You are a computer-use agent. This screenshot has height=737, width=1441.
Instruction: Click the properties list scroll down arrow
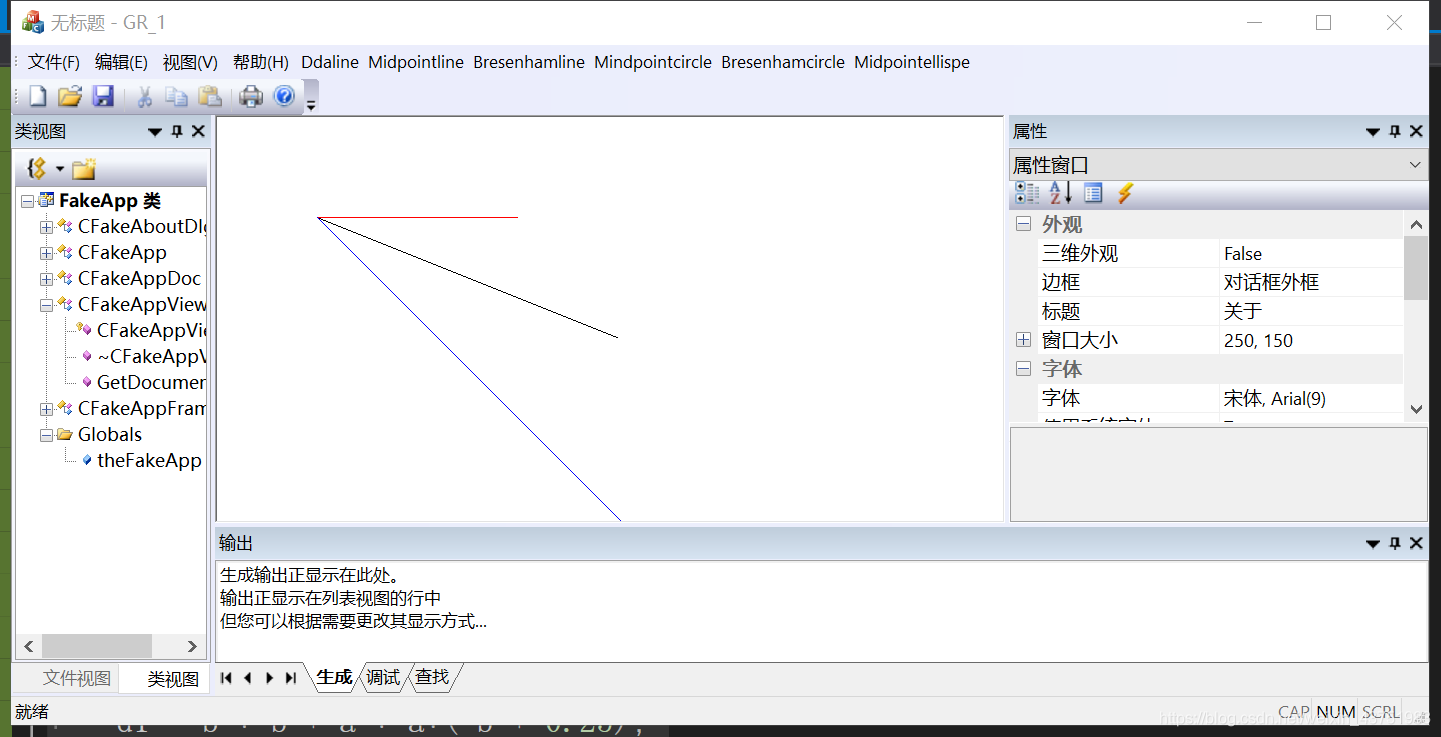1416,408
